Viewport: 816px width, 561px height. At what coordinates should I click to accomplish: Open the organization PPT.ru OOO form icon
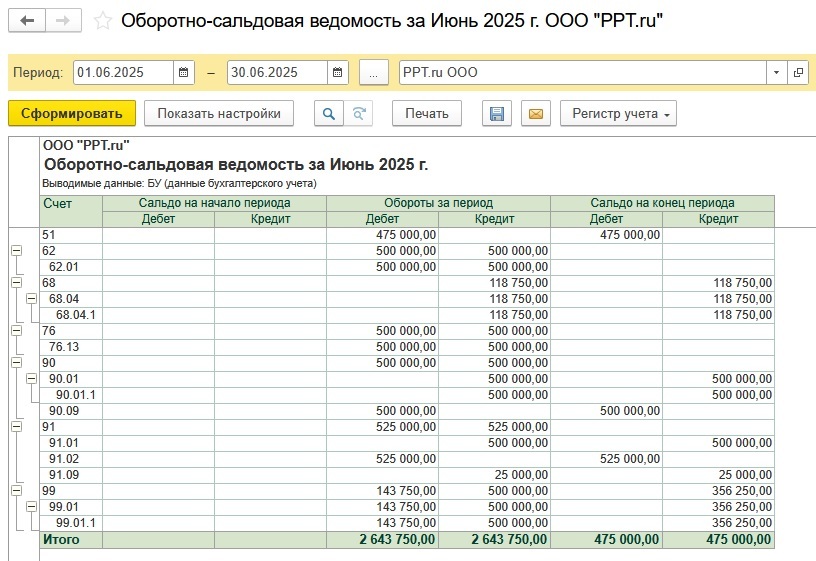[x=798, y=72]
